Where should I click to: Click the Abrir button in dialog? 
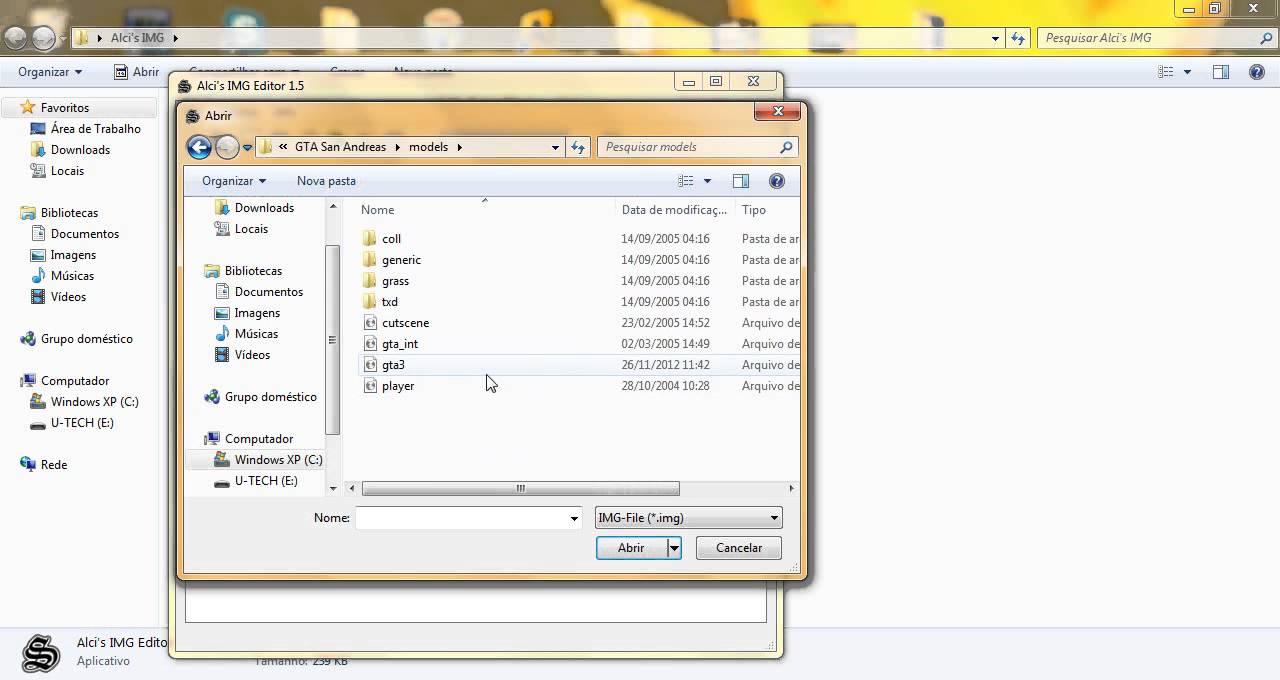(x=631, y=548)
